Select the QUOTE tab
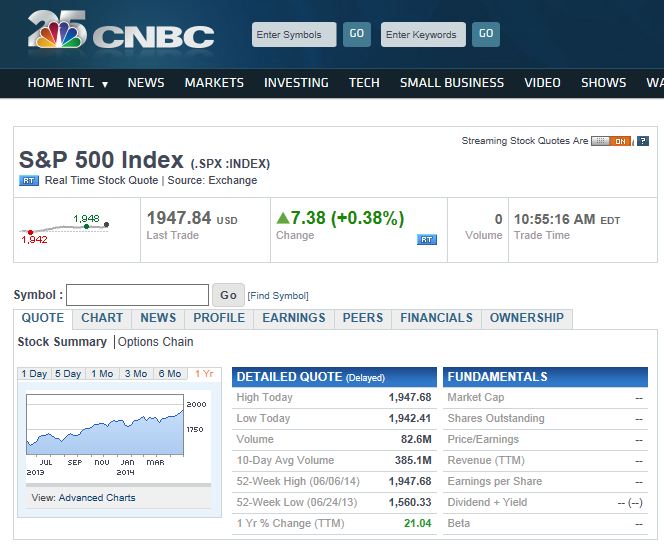The image size is (664, 547). click(43, 318)
